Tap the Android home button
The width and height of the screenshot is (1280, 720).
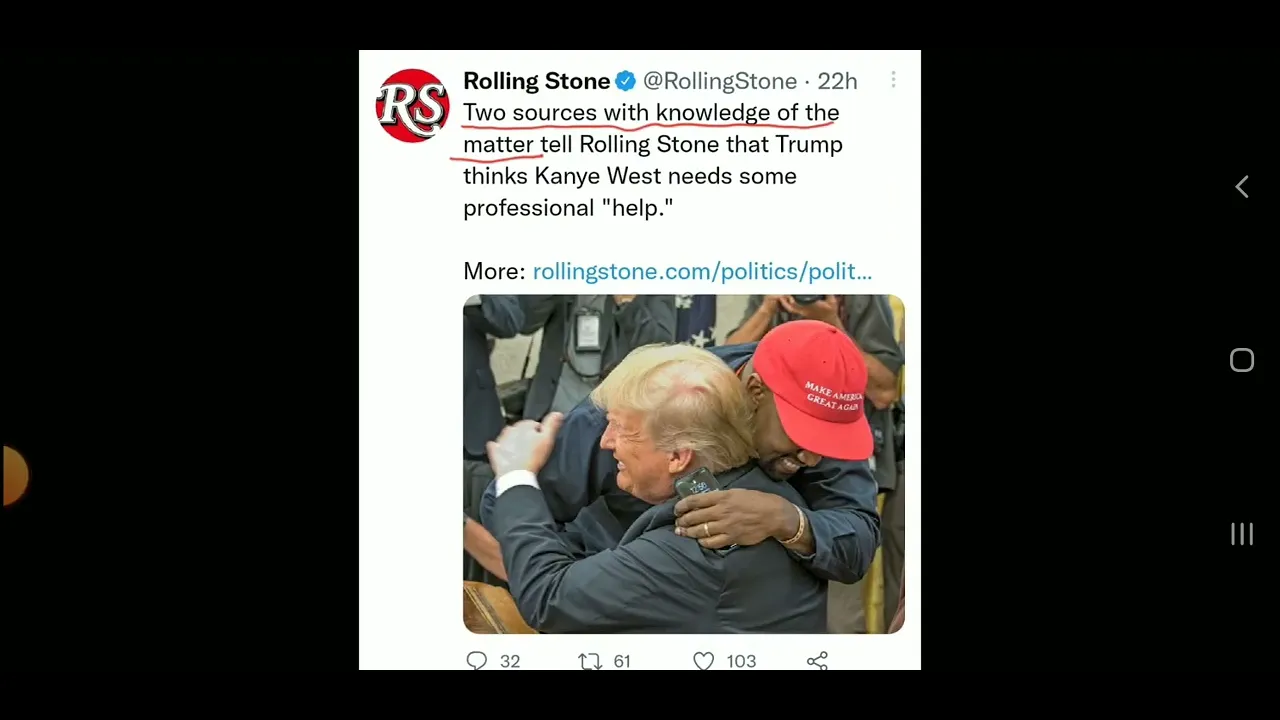click(1242, 361)
